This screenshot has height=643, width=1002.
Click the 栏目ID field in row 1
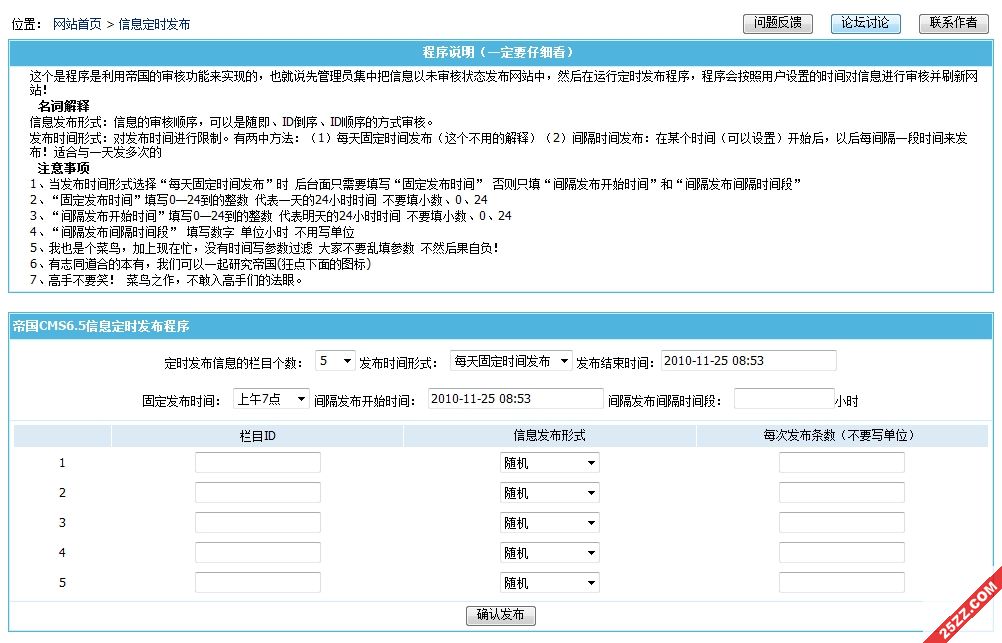258,463
